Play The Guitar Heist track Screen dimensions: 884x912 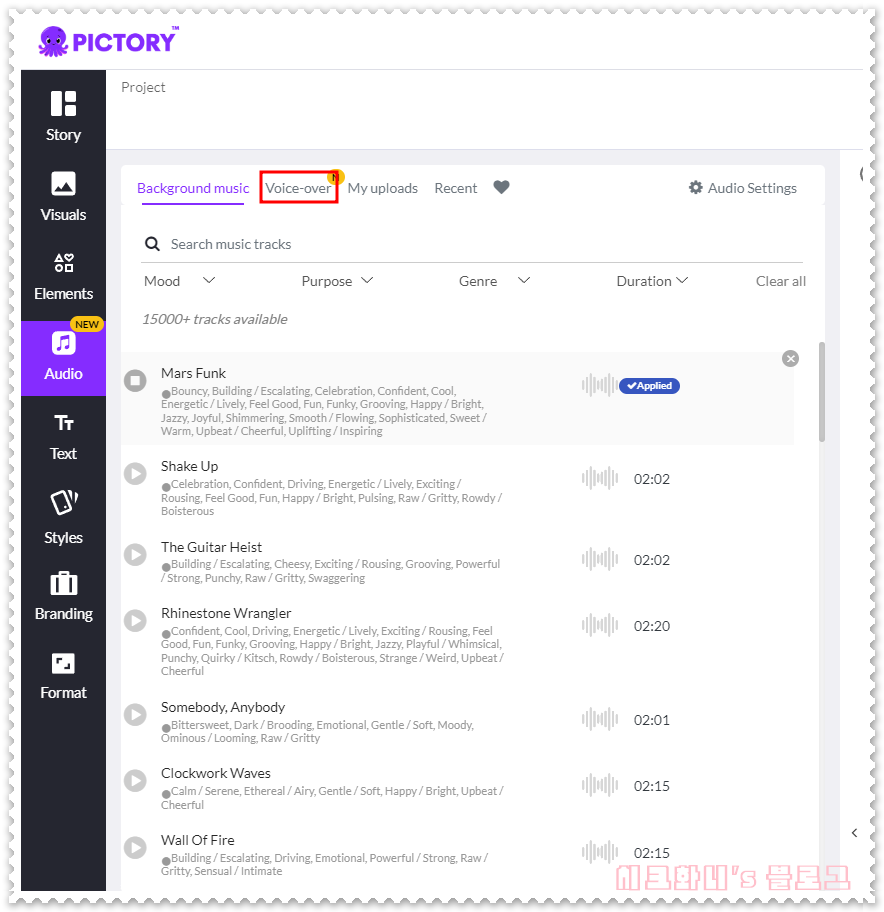coord(135,554)
